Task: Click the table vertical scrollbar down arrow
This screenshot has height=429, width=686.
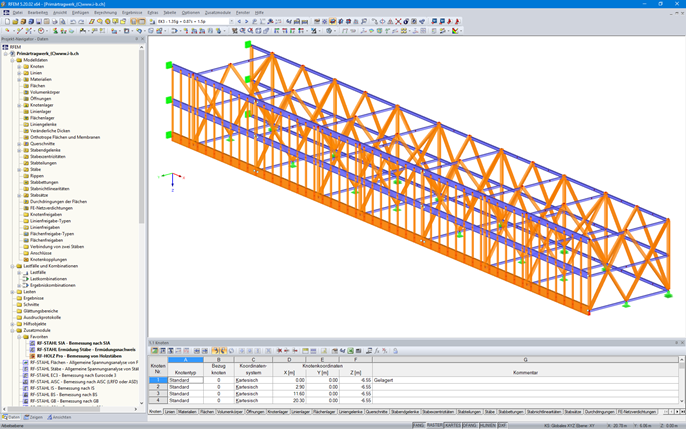Action: 682,401
